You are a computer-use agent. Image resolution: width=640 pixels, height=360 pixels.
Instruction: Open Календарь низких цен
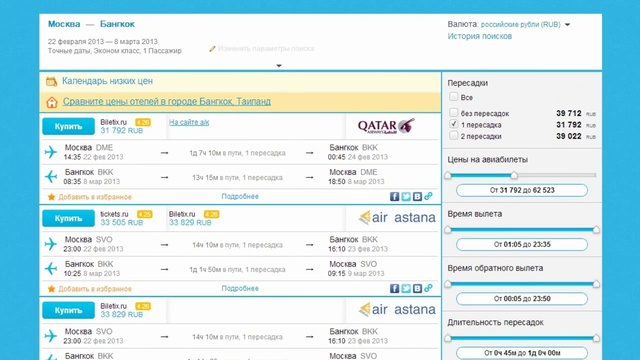[x=107, y=81]
